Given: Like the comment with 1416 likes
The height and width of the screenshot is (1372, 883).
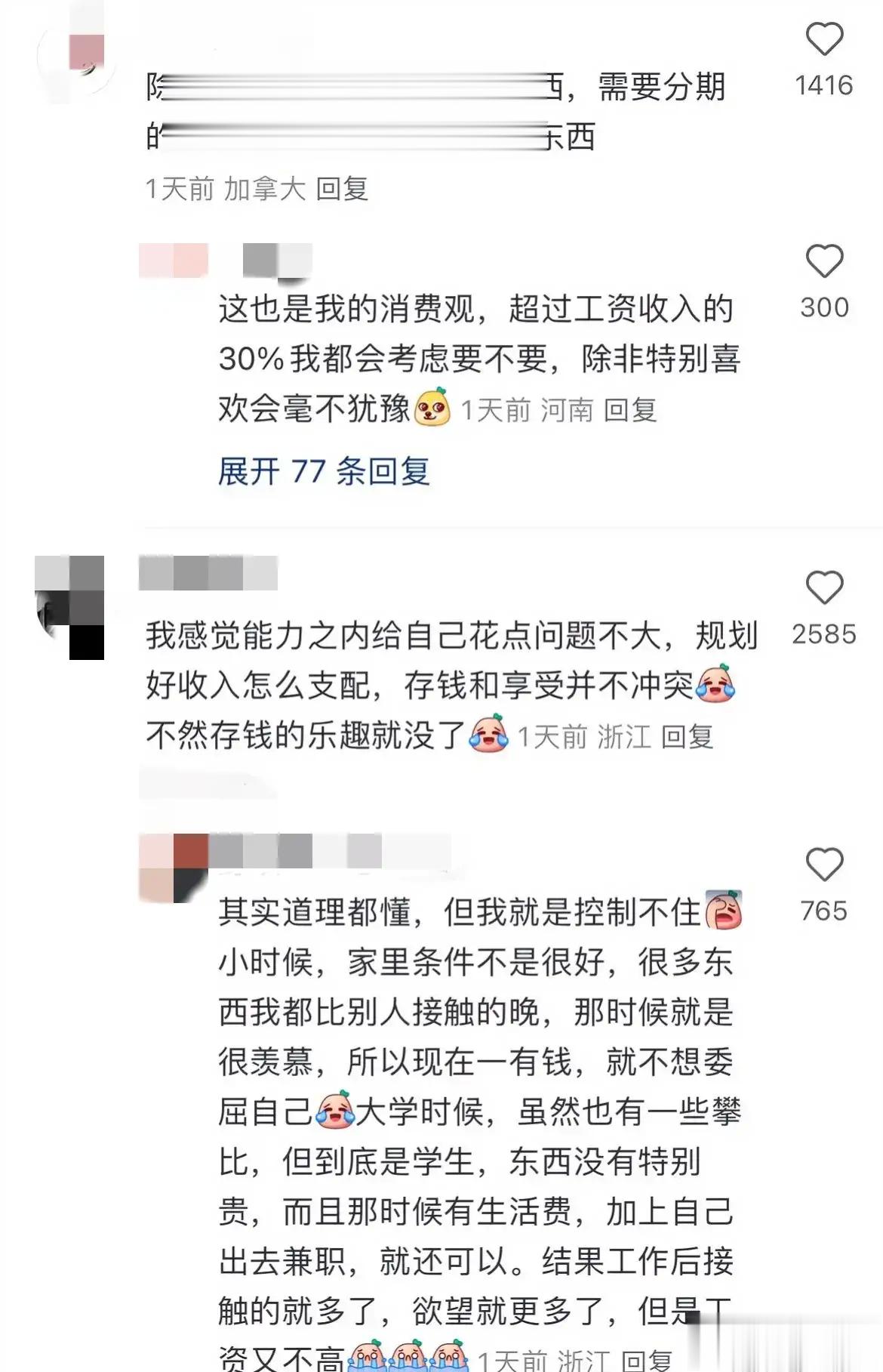Looking at the screenshot, I should click(824, 39).
